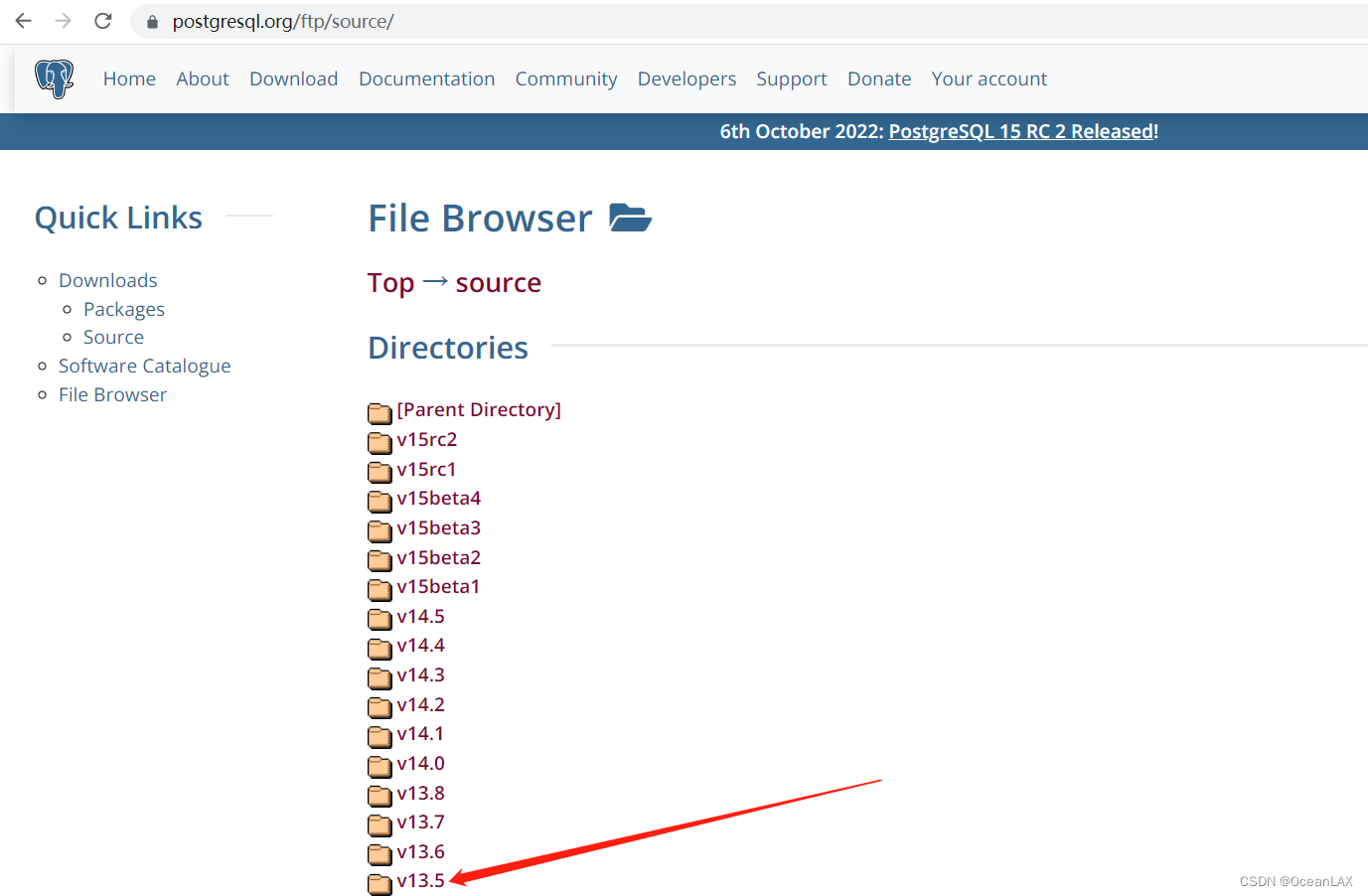Open Community in top navigation

pos(566,79)
